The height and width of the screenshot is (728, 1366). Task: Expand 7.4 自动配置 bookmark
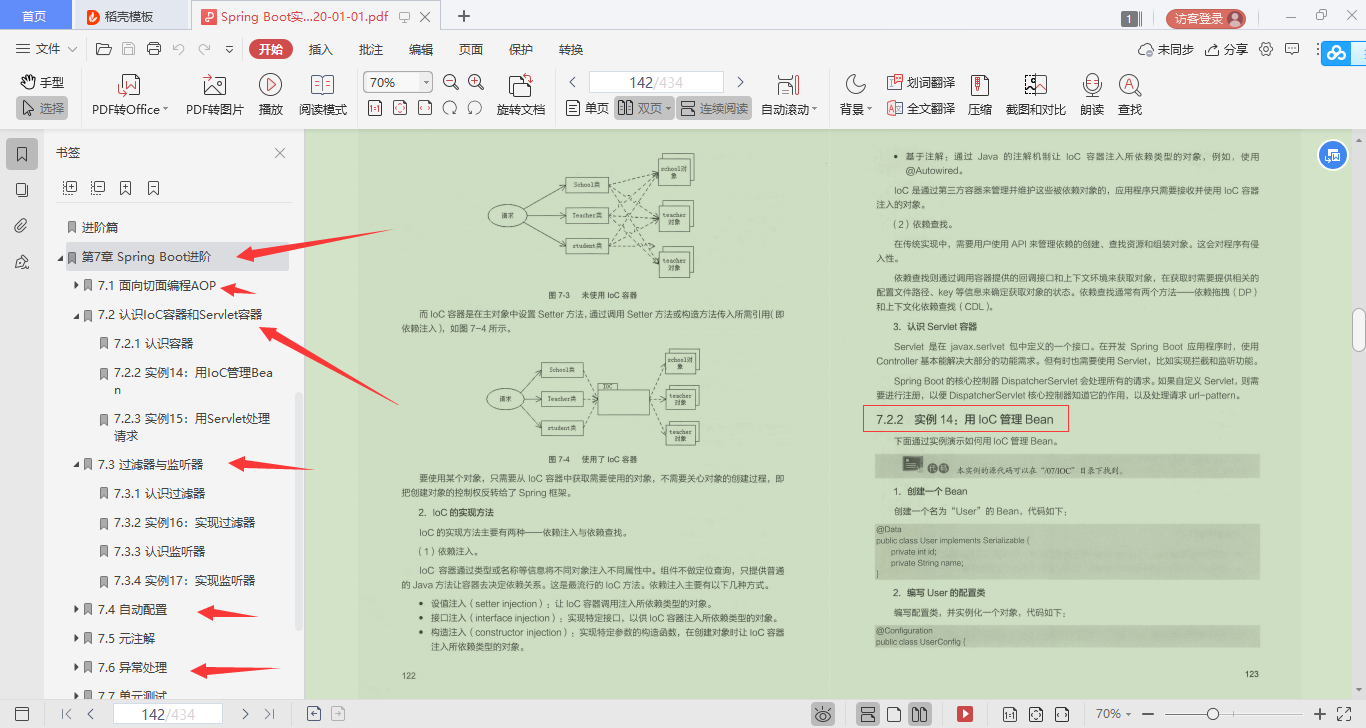click(77, 609)
